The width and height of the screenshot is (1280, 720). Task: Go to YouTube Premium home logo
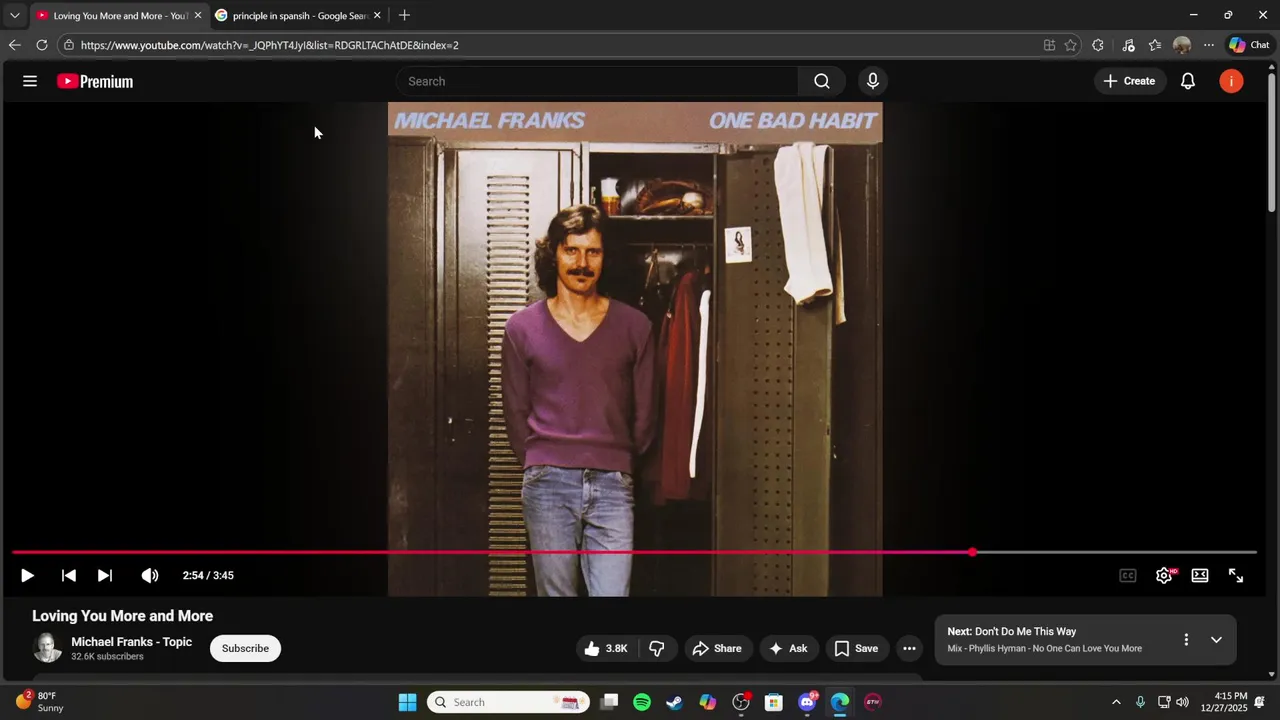coord(95,81)
